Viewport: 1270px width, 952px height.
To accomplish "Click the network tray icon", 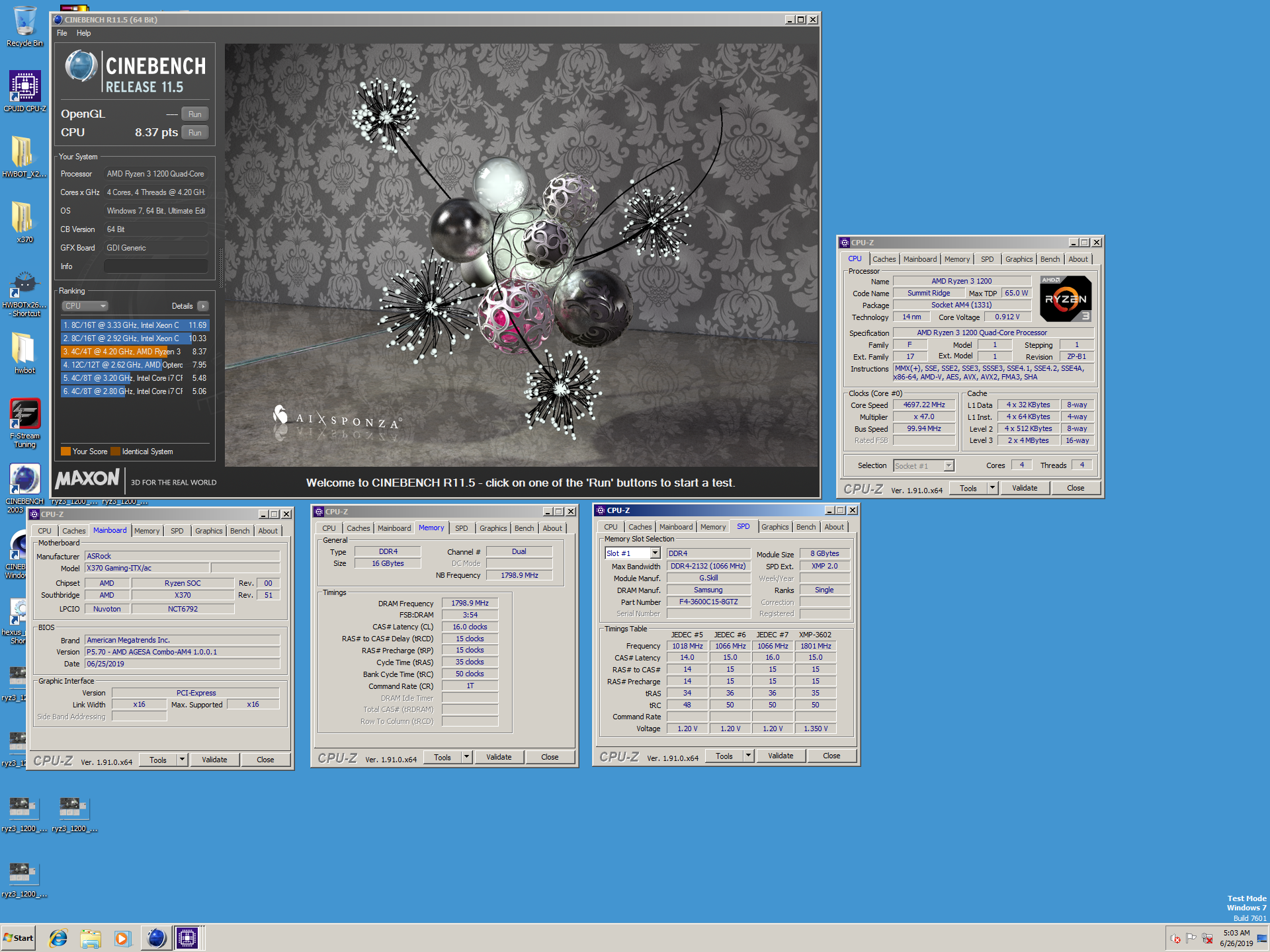I will 1207,938.
